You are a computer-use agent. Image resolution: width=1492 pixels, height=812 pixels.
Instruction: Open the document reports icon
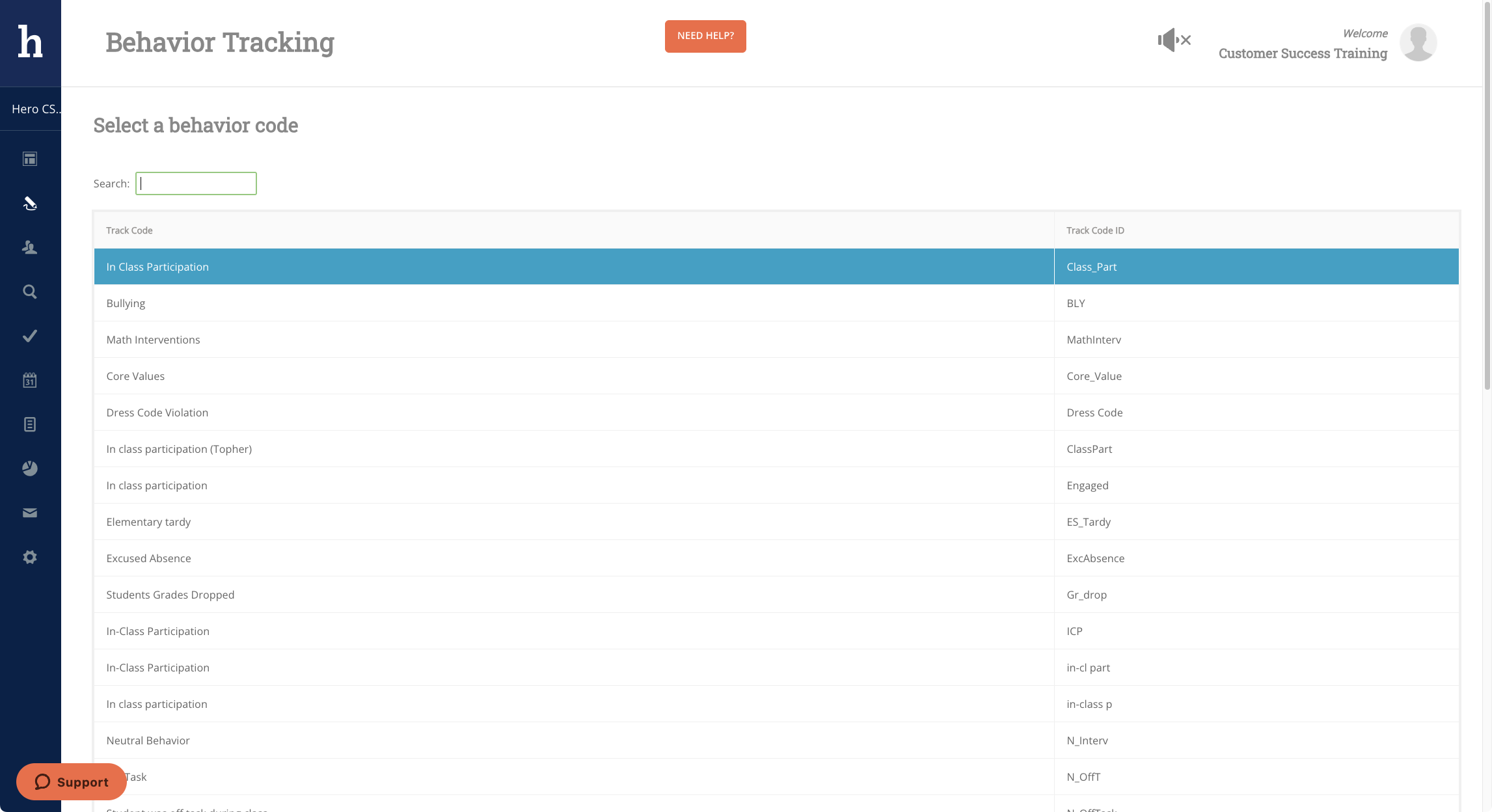[30, 424]
